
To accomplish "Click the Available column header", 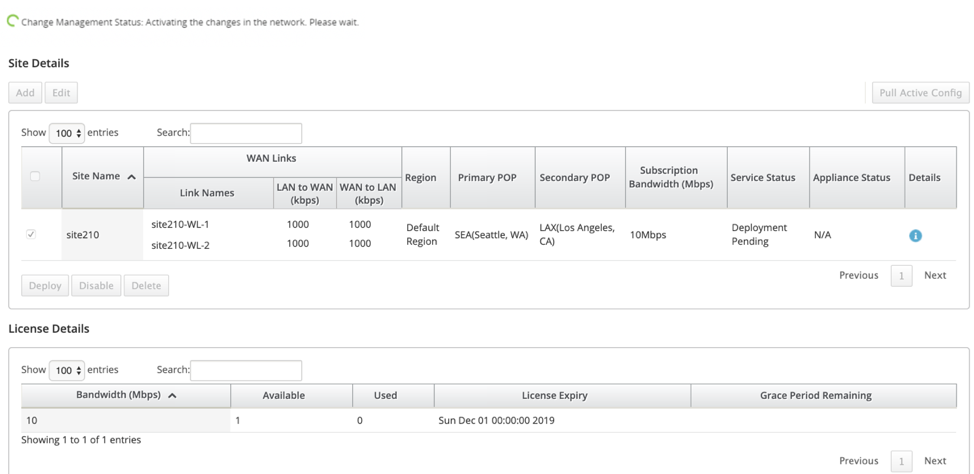I will point(291,395).
